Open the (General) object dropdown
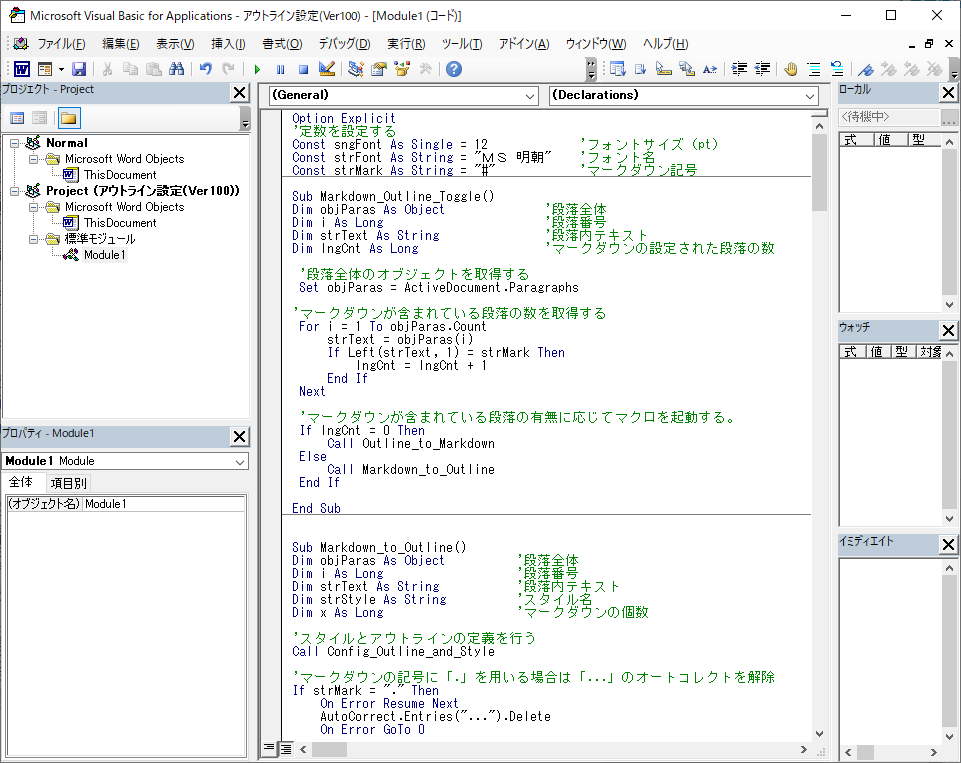This screenshot has width=961, height=763. coord(531,96)
